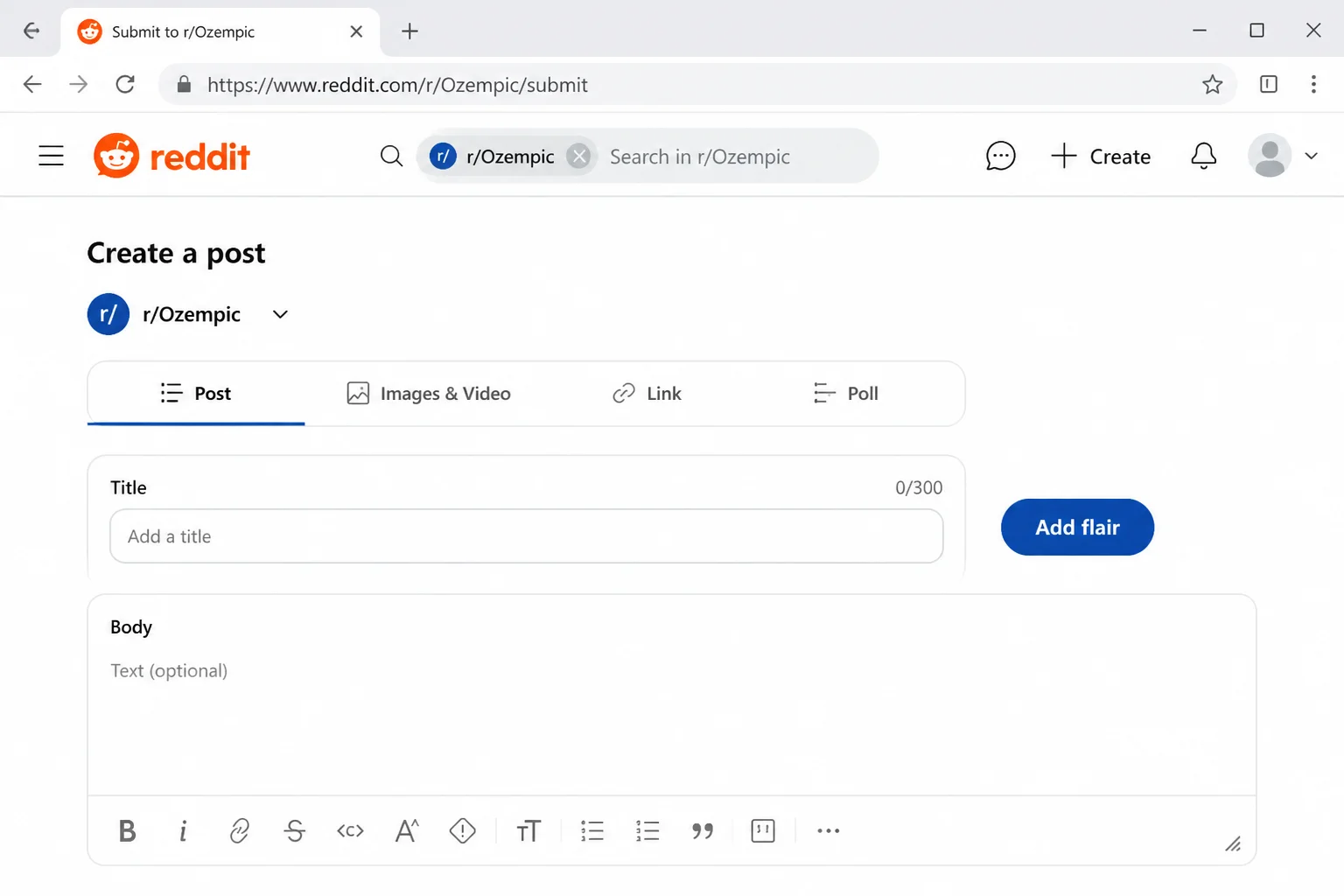Apply italic formatting in body editor
Viewport: 1344px width, 896px height.
183,830
